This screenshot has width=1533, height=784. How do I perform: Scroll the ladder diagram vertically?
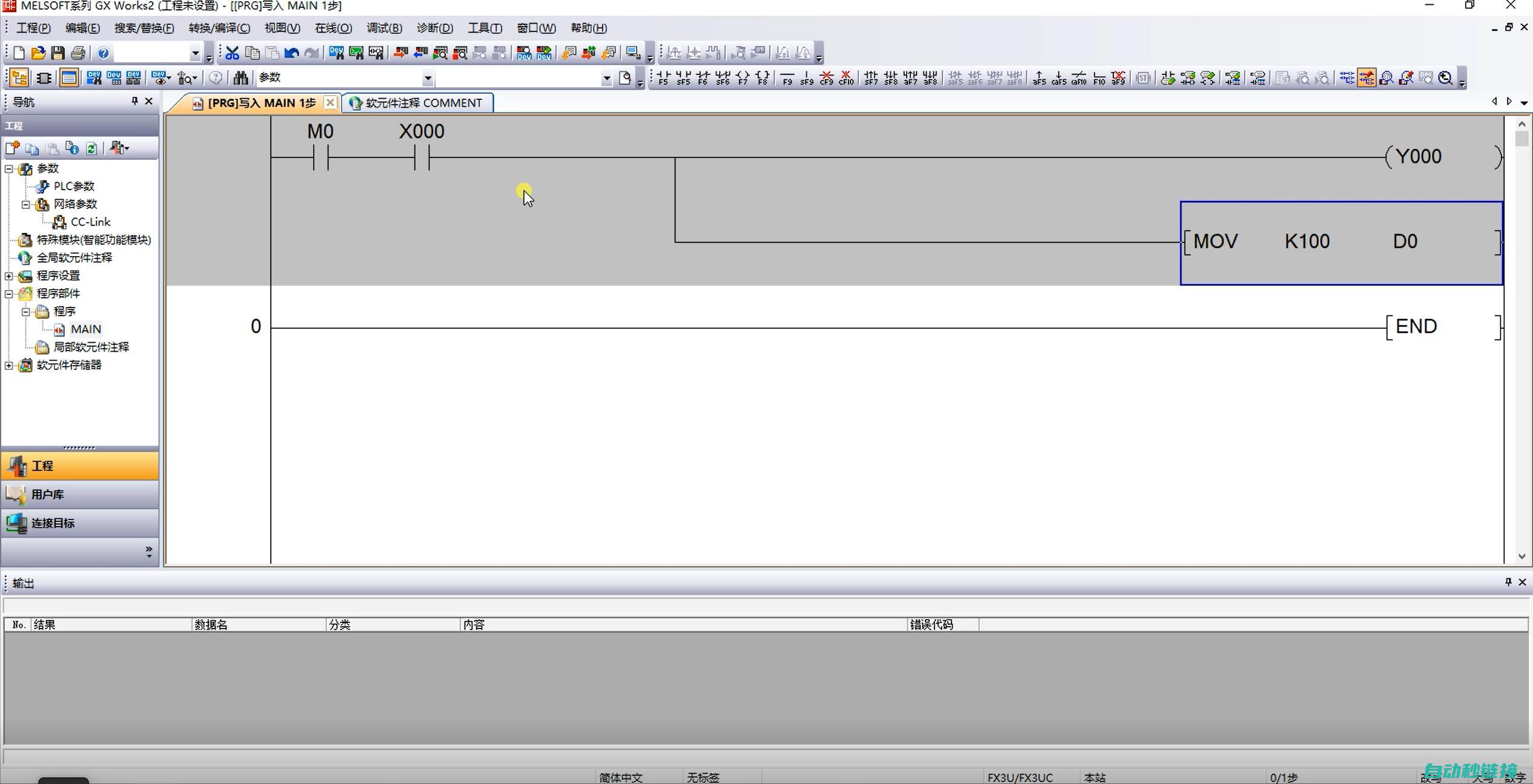coord(1524,340)
